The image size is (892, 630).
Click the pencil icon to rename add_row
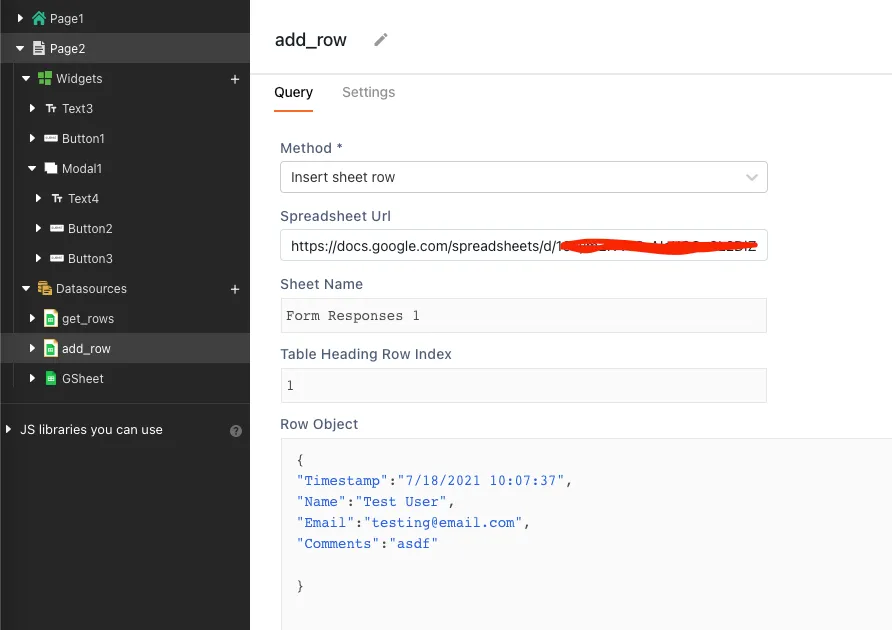click(x=380, y=39)
